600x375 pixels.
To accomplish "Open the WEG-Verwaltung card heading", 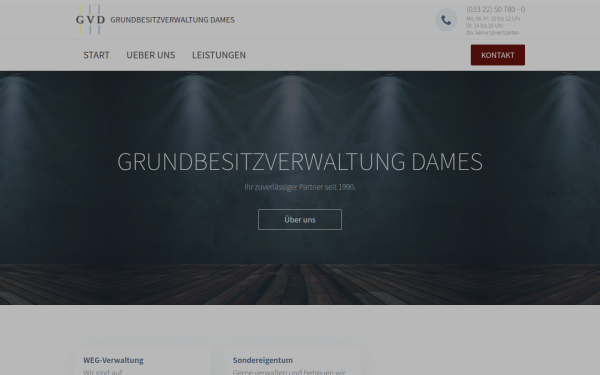I will click(x=113, y=360).
